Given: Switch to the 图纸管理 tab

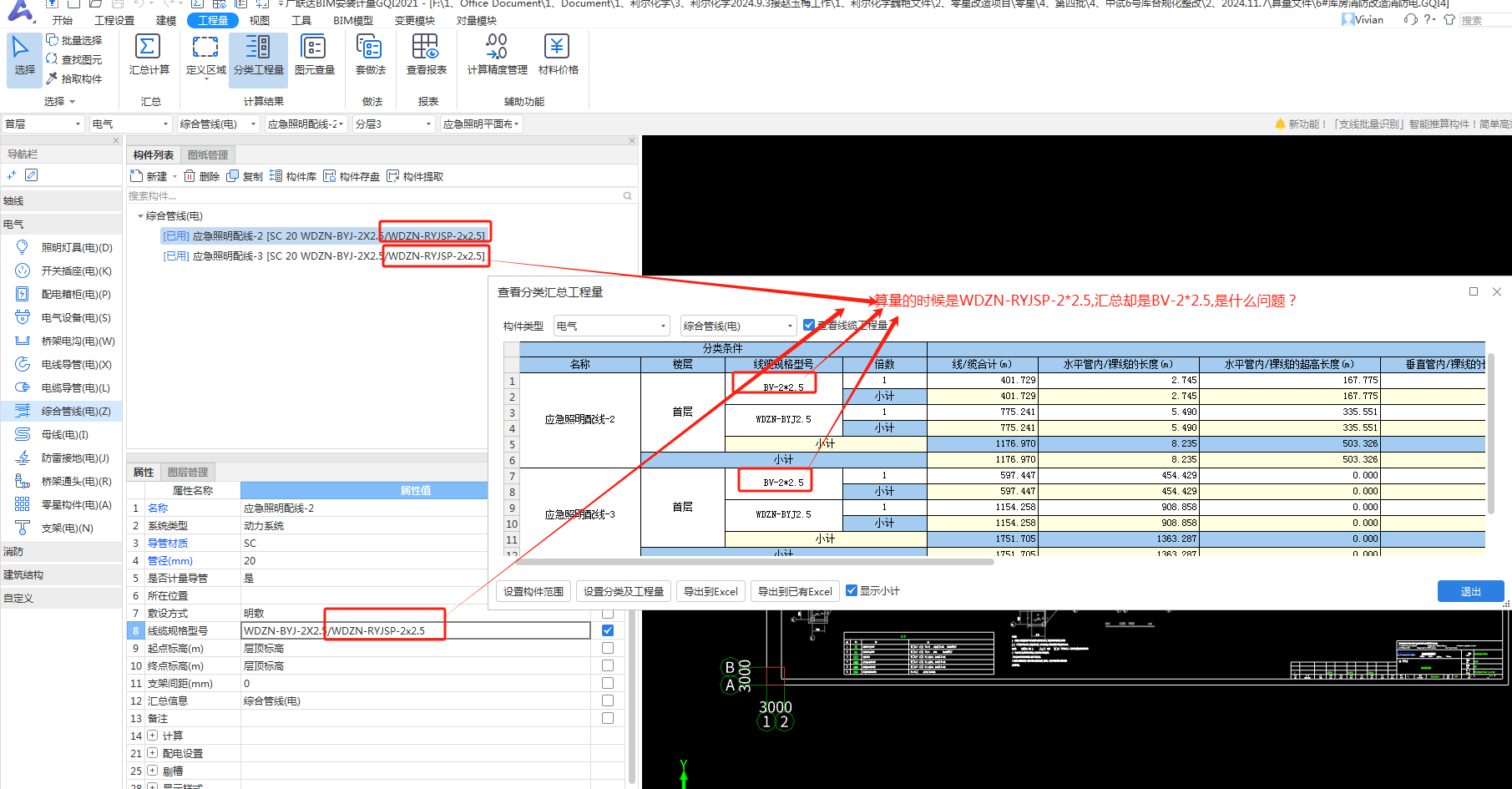Looking at the screenshot, I should (208, 154).
